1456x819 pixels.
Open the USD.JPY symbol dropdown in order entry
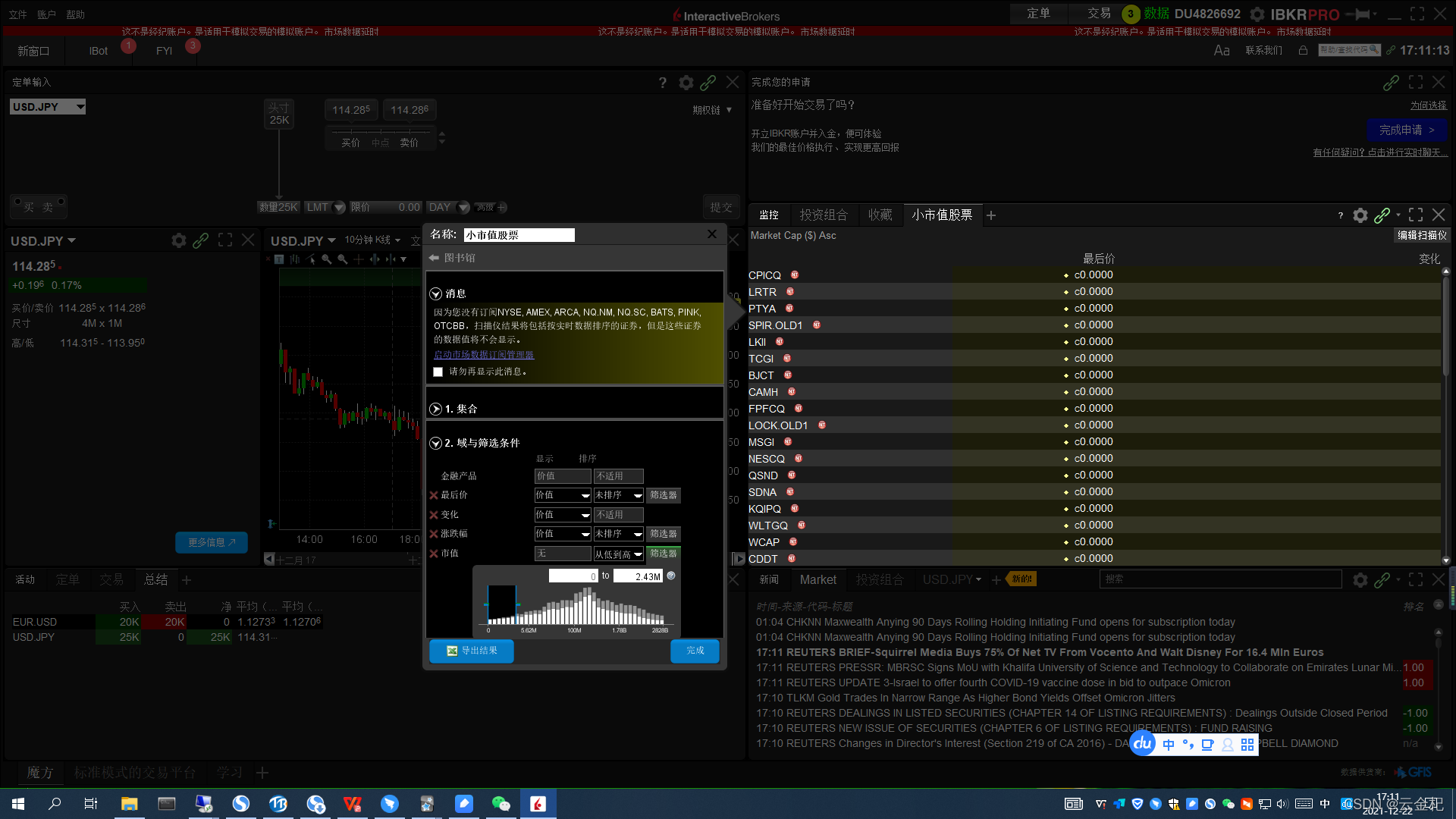80,107
